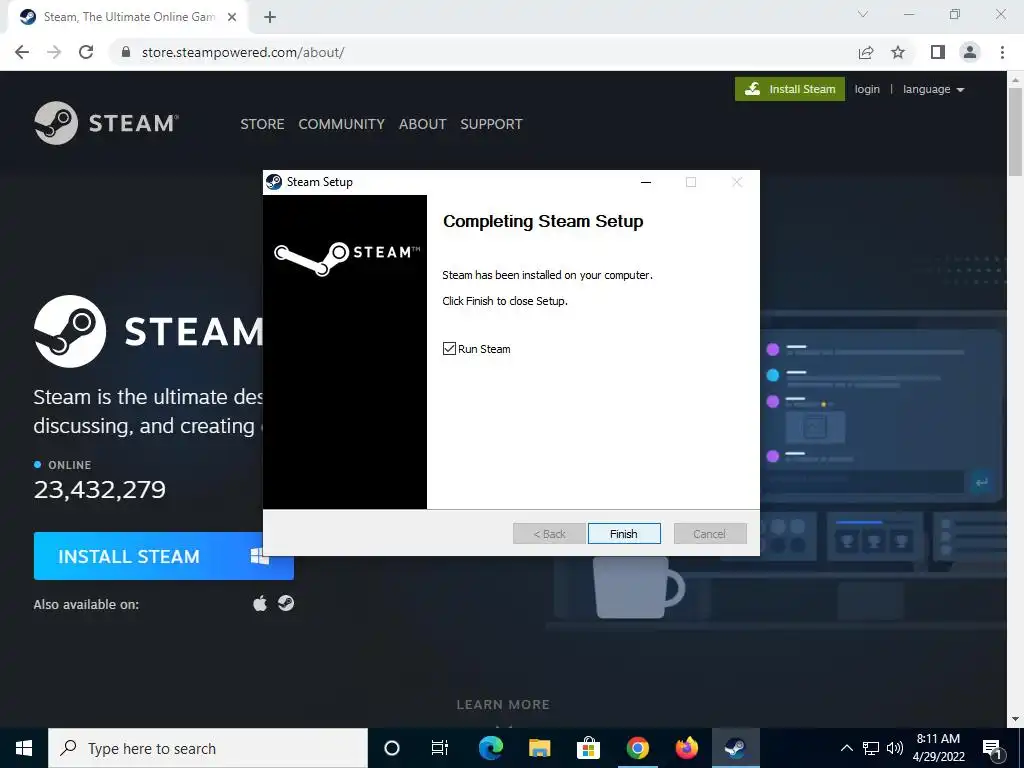Click the Steam logo in the site header

coord(106,123)
